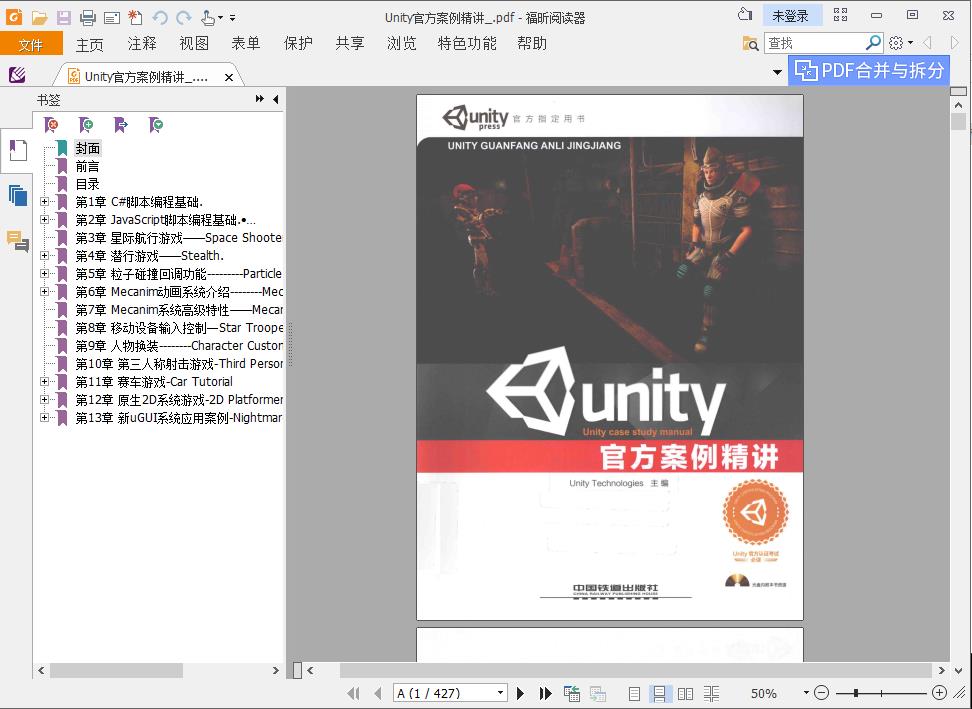Open search settings gear icon
This screenshot has width=972, height=709.
click(x=896, y=43)
